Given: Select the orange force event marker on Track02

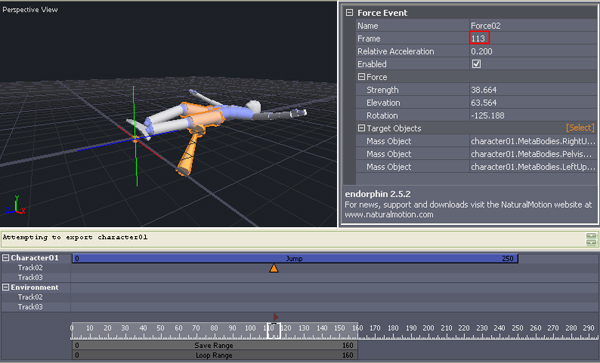Looking at the screenshot, I should (274, 268).
